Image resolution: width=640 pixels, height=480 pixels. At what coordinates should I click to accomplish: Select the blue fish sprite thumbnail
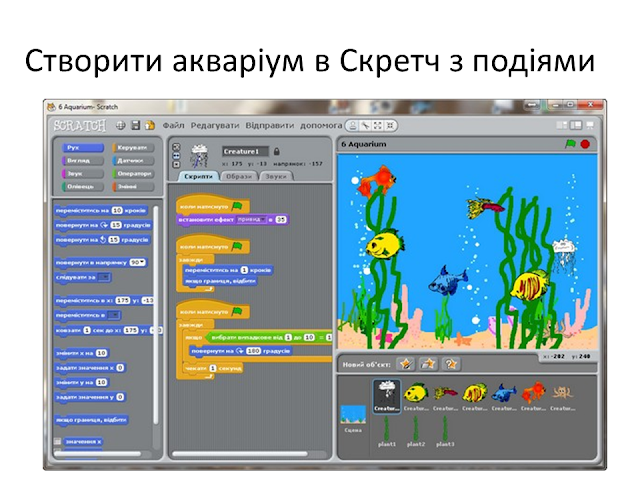pos(504,396)
